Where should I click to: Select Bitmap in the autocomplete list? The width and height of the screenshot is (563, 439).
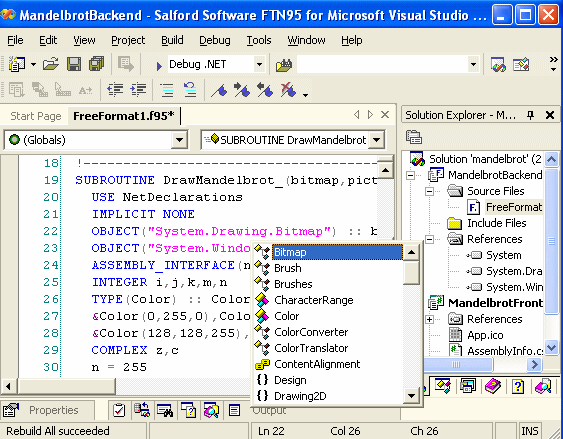point(337,252)
